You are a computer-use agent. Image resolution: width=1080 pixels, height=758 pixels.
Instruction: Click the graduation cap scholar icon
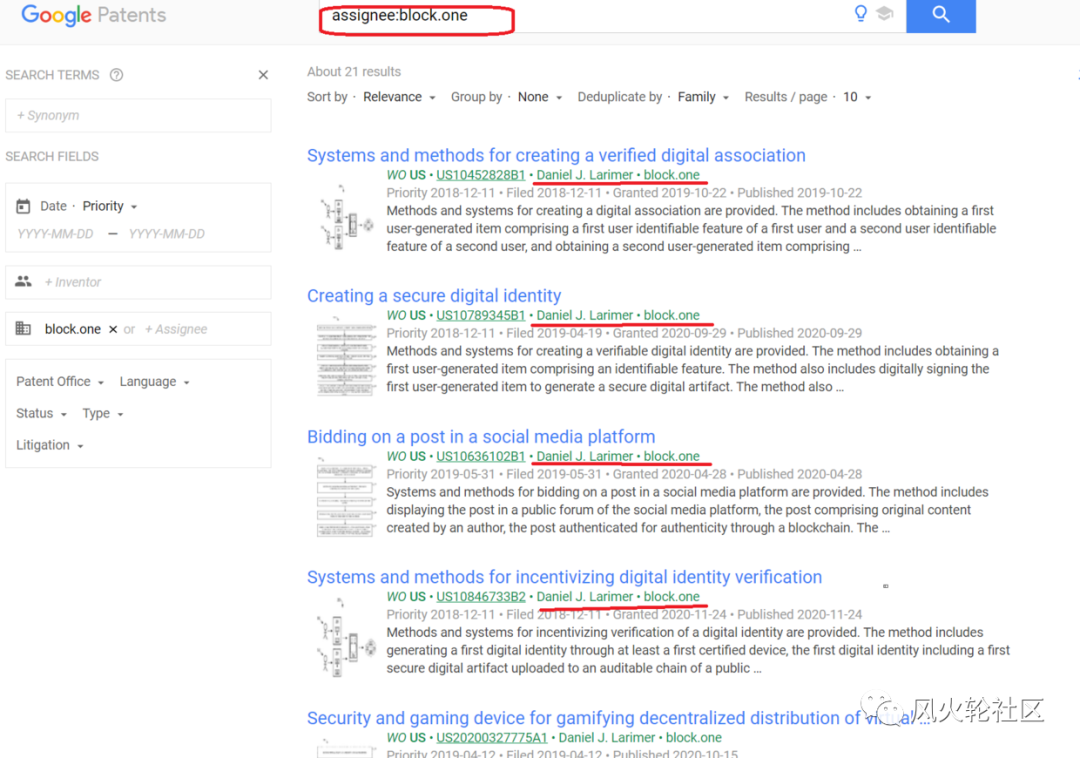pos(885,14)
